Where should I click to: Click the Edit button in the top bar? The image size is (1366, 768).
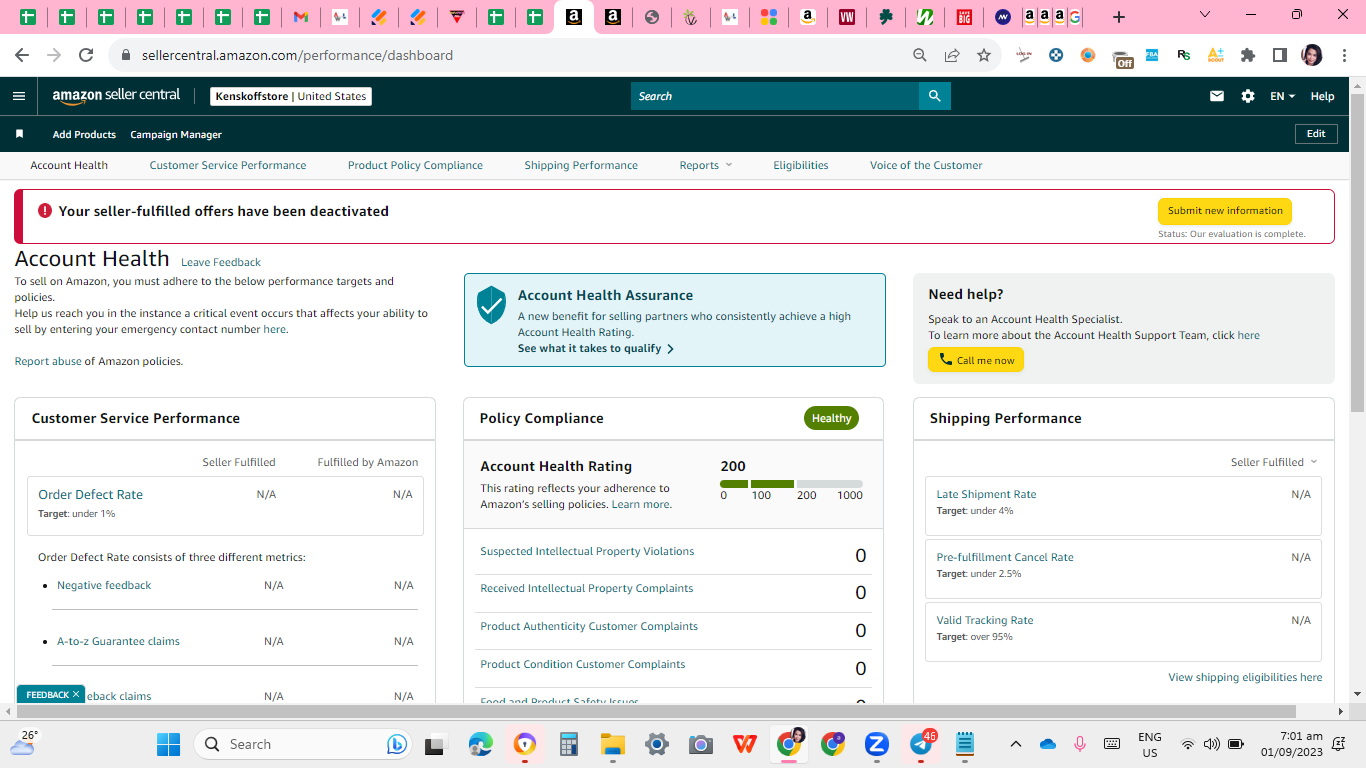click(x=1316, y=134)
